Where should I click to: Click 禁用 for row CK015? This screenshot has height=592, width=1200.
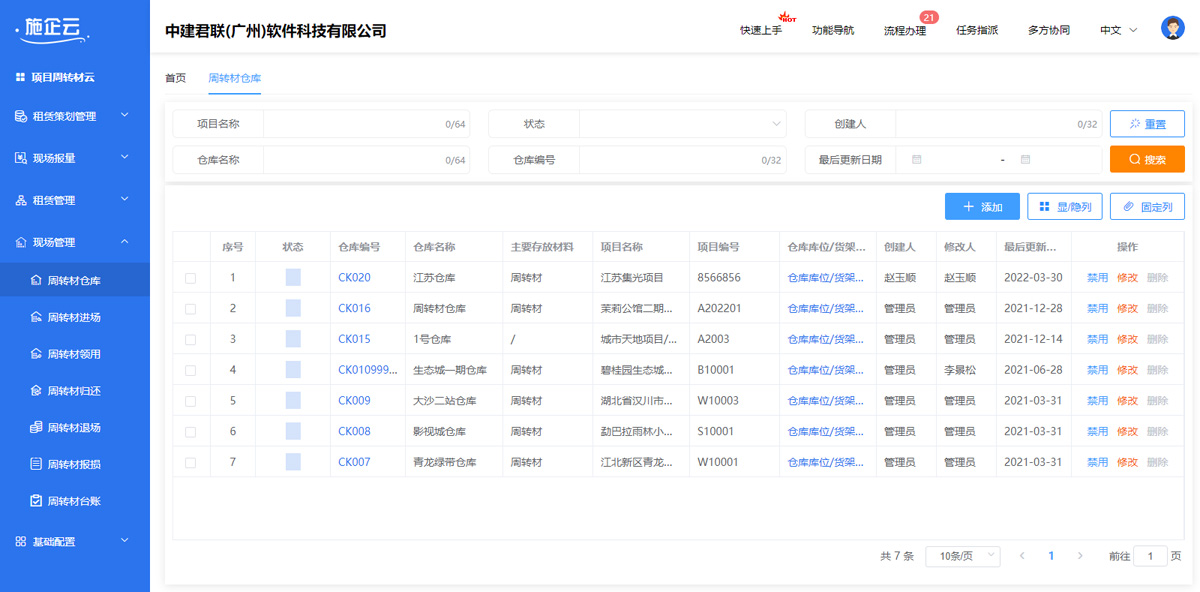(1097, 340)
